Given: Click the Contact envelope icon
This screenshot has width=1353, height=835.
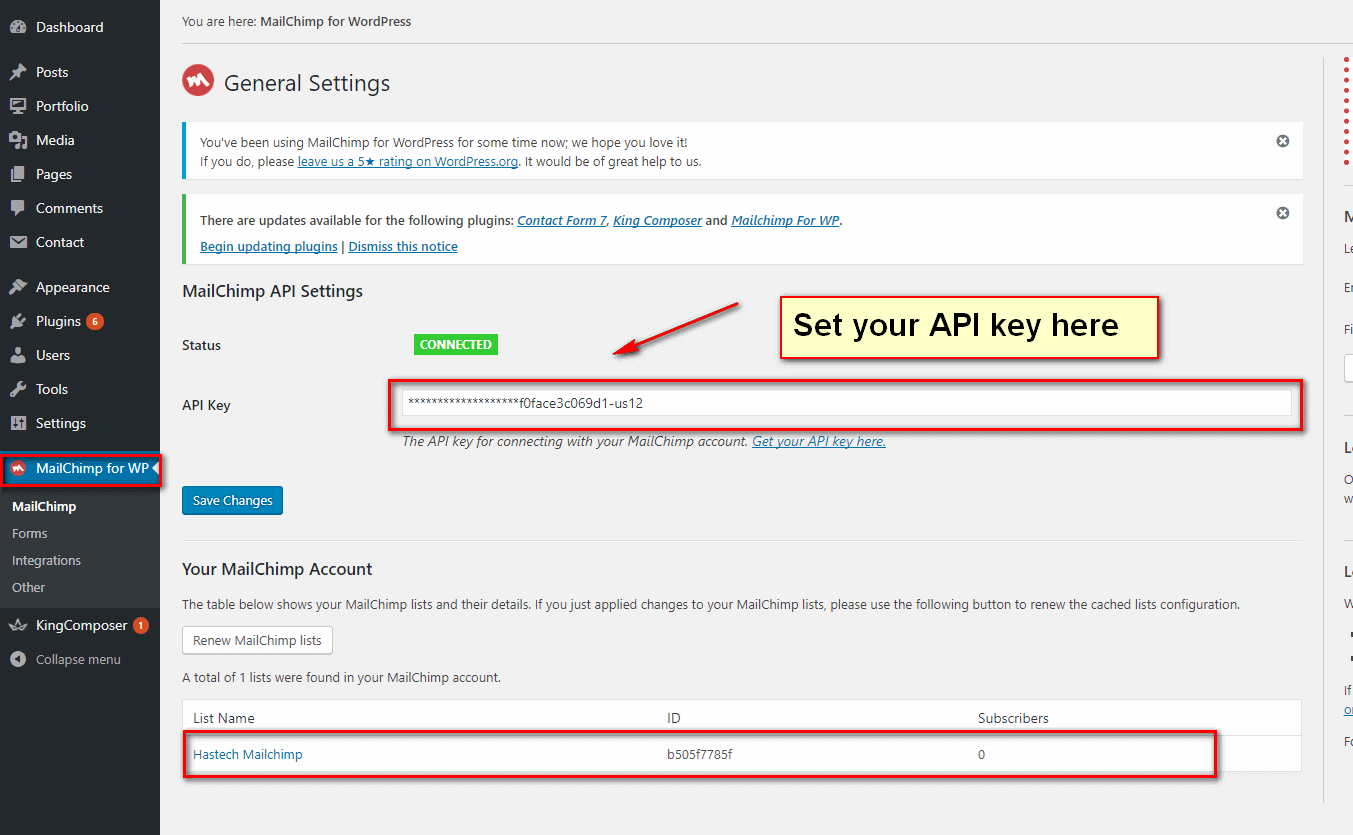Looking at the screenshot, I should tap(18, 242).
